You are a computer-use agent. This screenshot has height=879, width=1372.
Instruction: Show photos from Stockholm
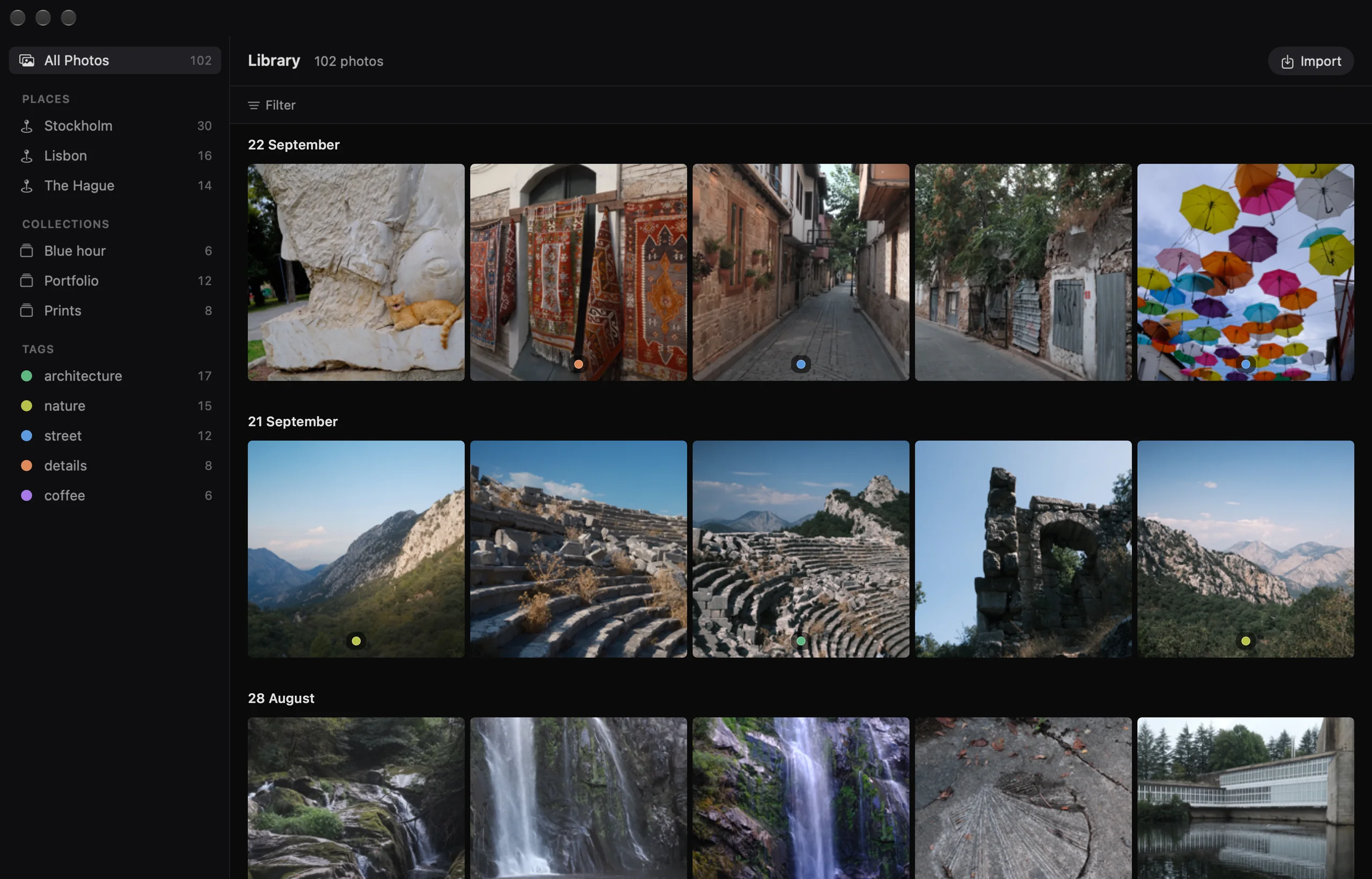pos(115,125)
